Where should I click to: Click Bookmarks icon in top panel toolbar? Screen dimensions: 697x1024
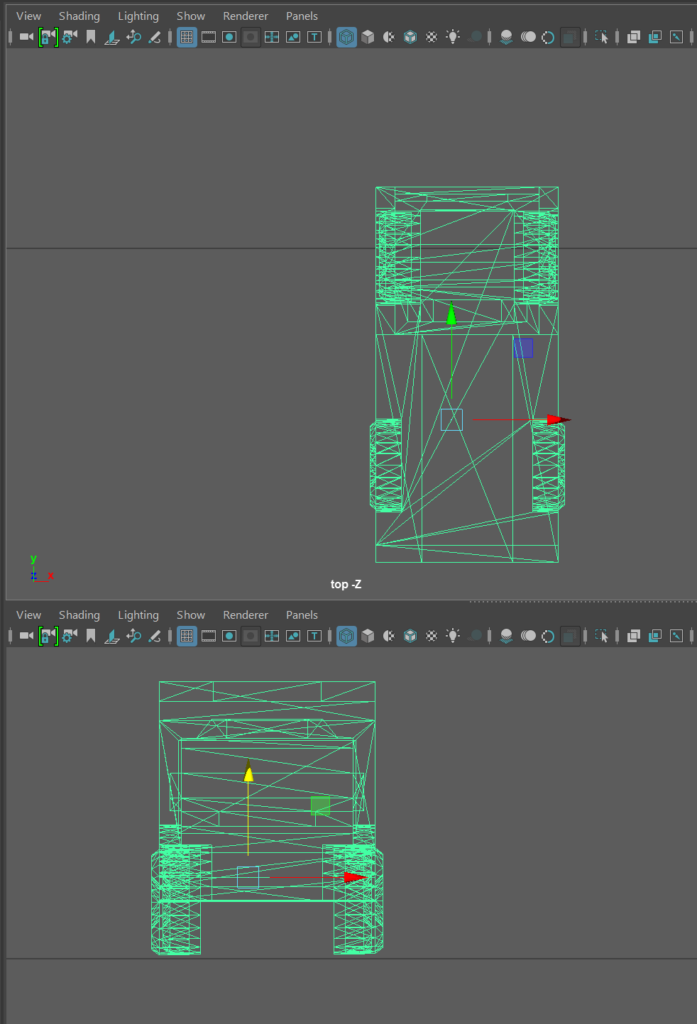(x=91, y=37)
